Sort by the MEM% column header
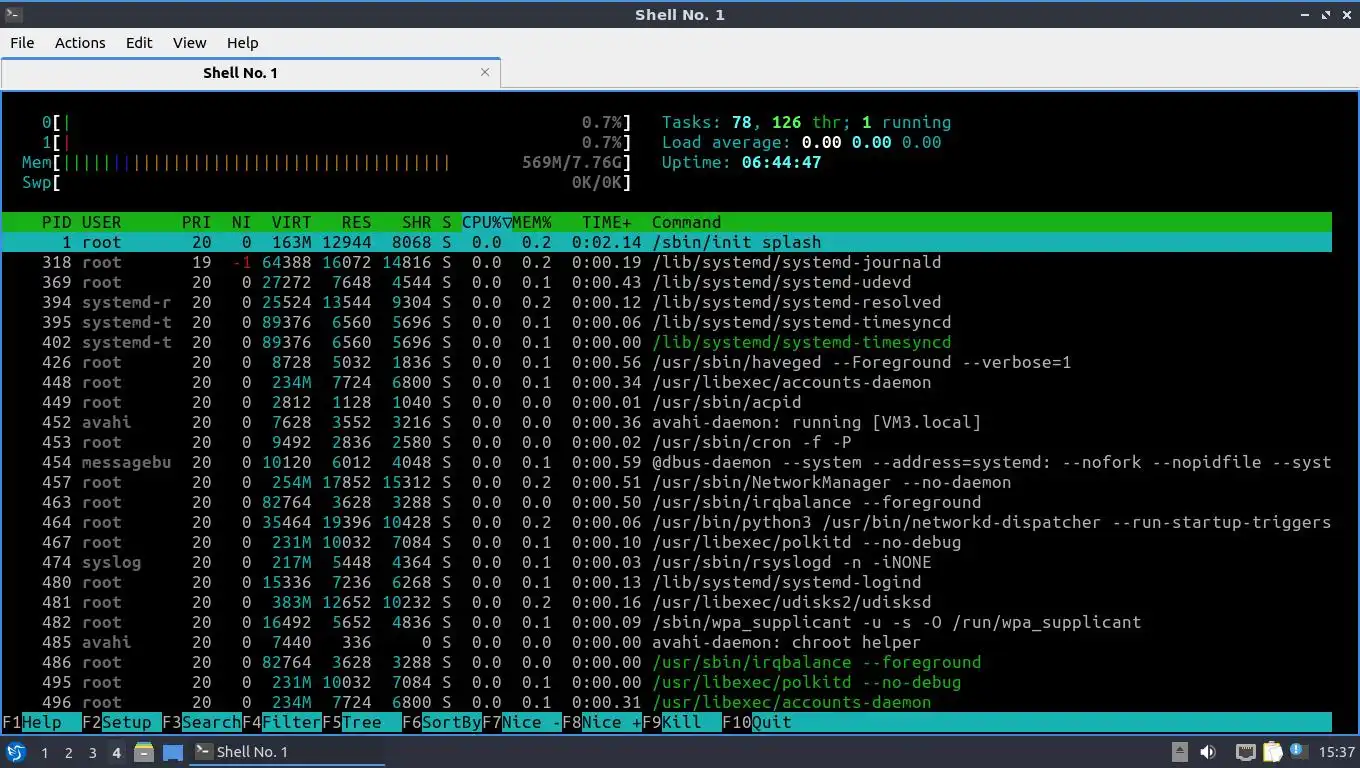This screenshot has width=1360, height=768. click(x=531, y=222)
